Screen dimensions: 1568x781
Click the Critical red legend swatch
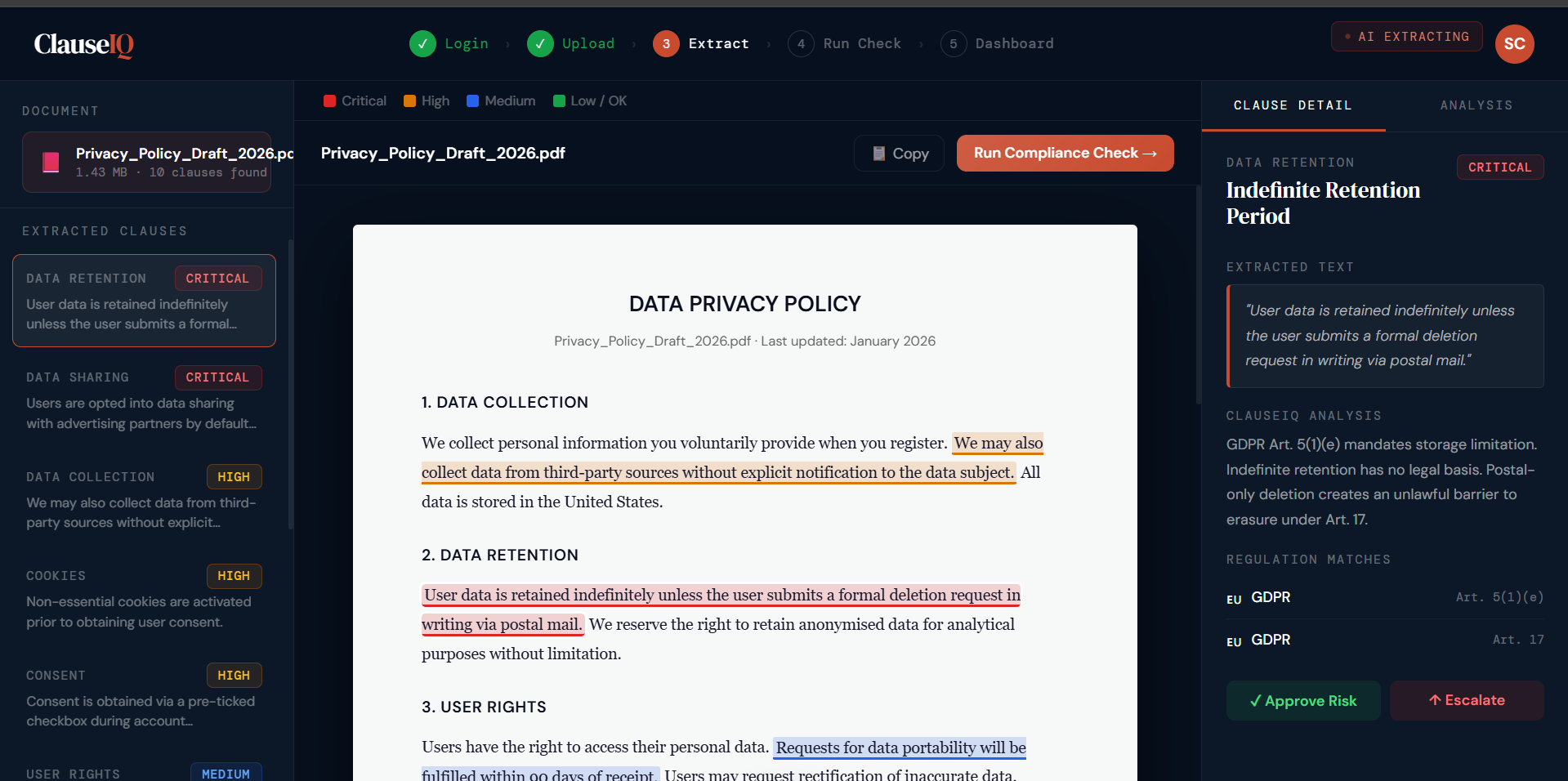pos(330,101)
